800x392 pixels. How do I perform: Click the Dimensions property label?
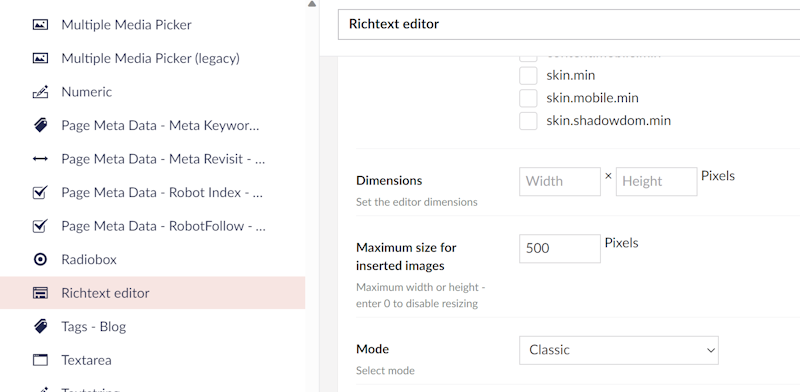tap(389, 181)
